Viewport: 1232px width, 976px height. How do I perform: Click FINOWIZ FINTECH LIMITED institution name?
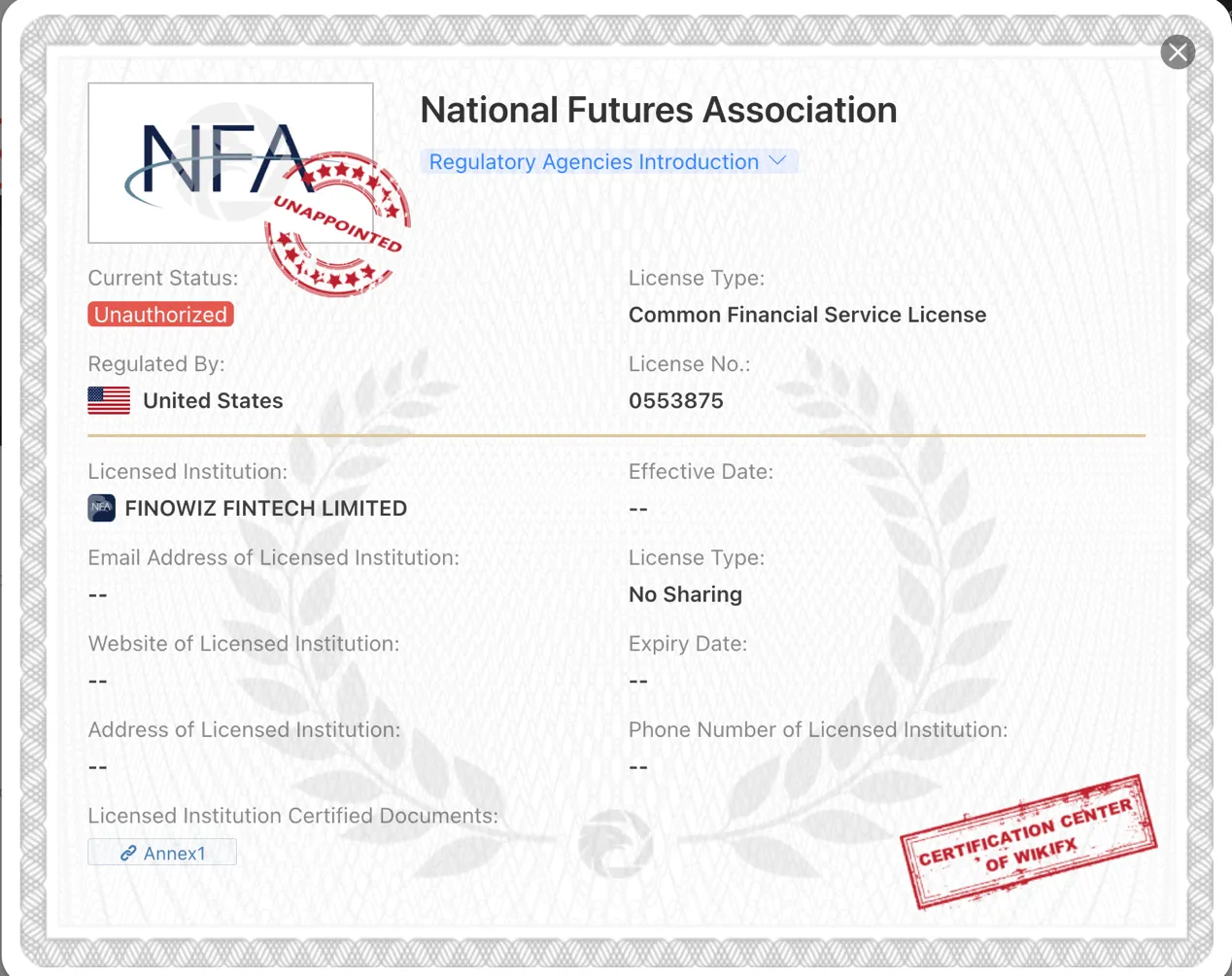266,508
